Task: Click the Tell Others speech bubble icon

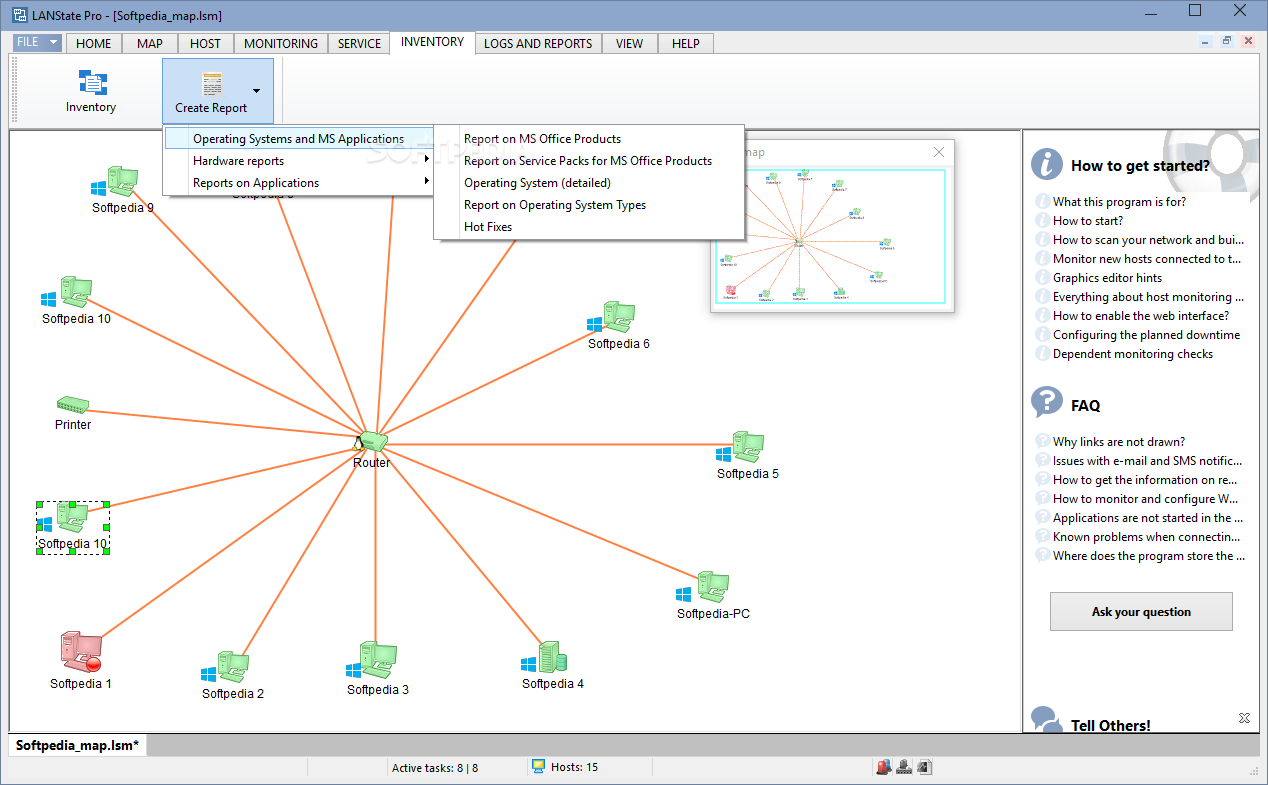Action: coord(1047,721)
